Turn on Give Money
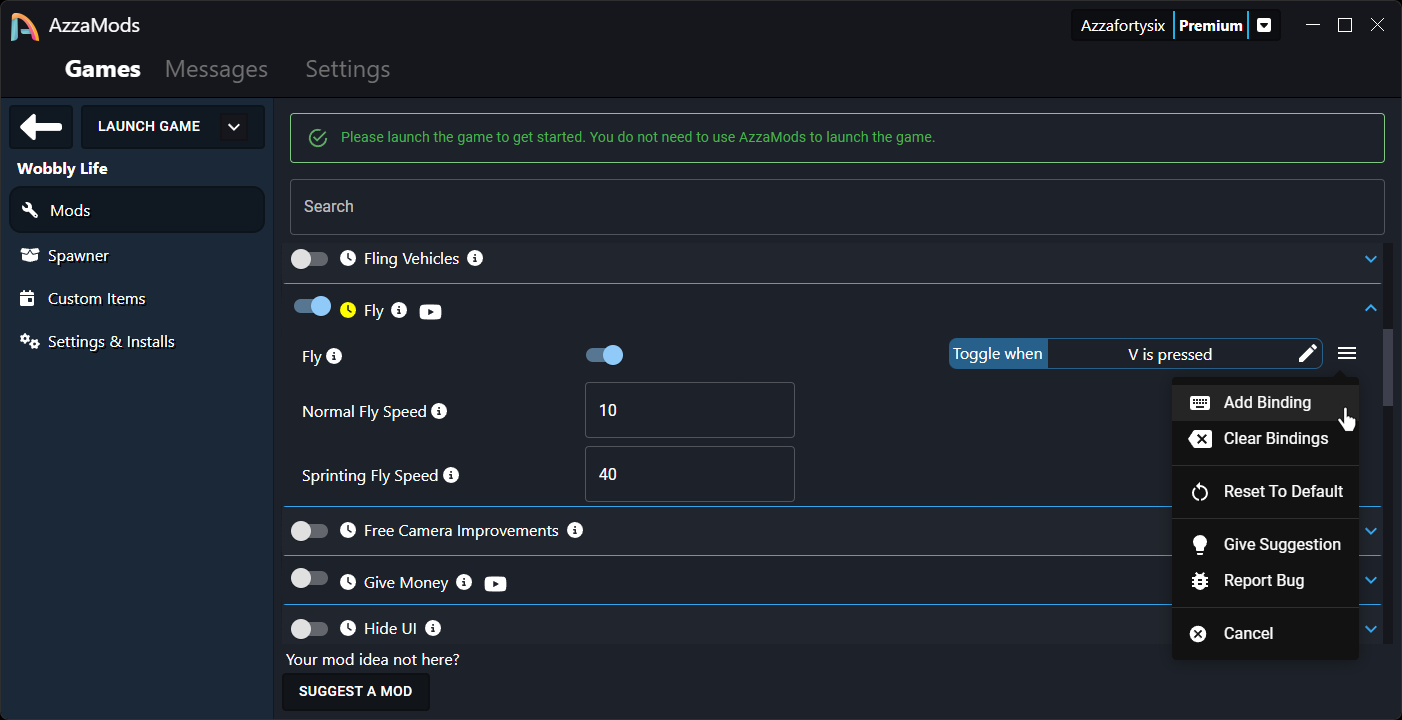Image resolution: width=1402 pixels, height=720 pixels. [309, 579]
